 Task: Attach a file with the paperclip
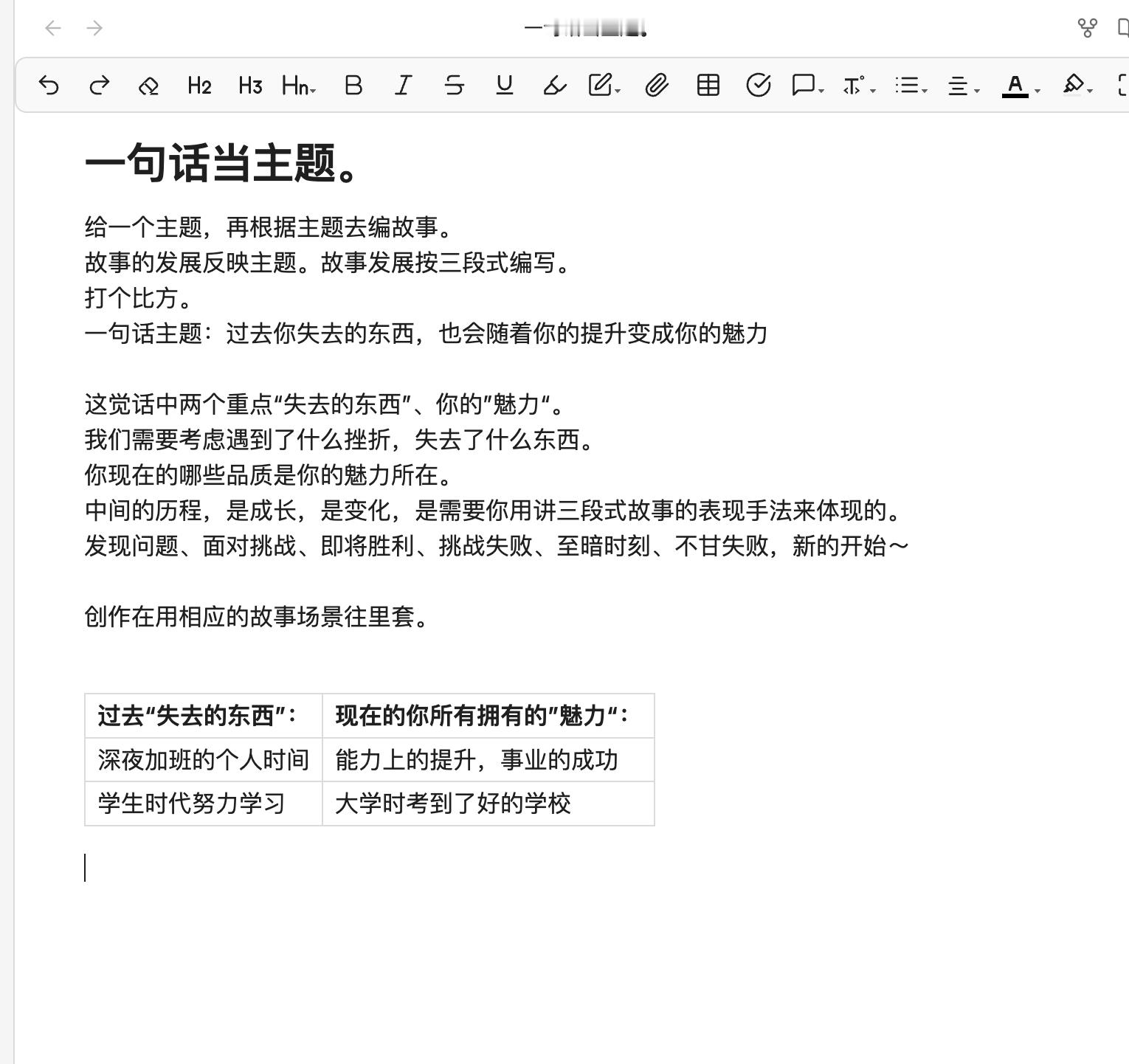pyautogui.click(x=656, y=86)
